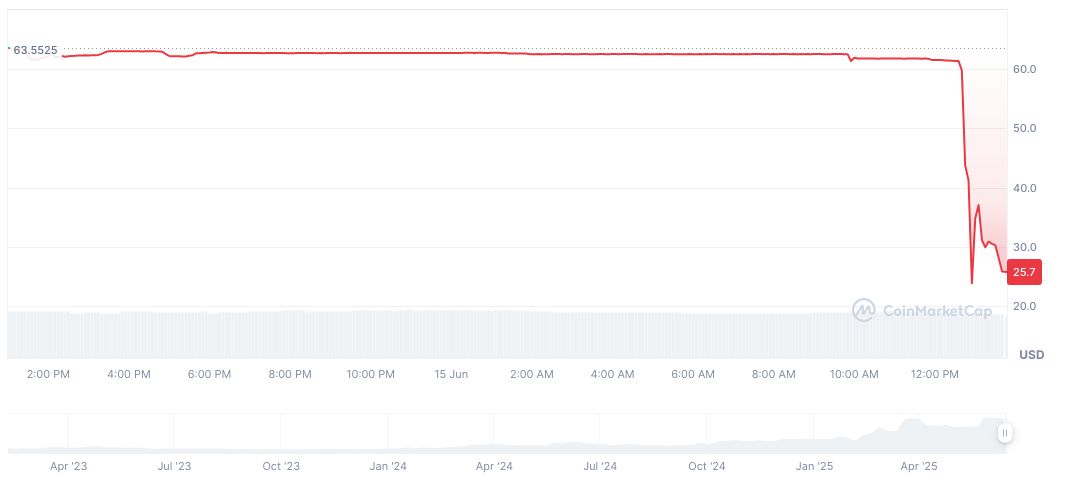Select the 6:00 AM time axis label
1072x477 pixels.
point(693,374)
